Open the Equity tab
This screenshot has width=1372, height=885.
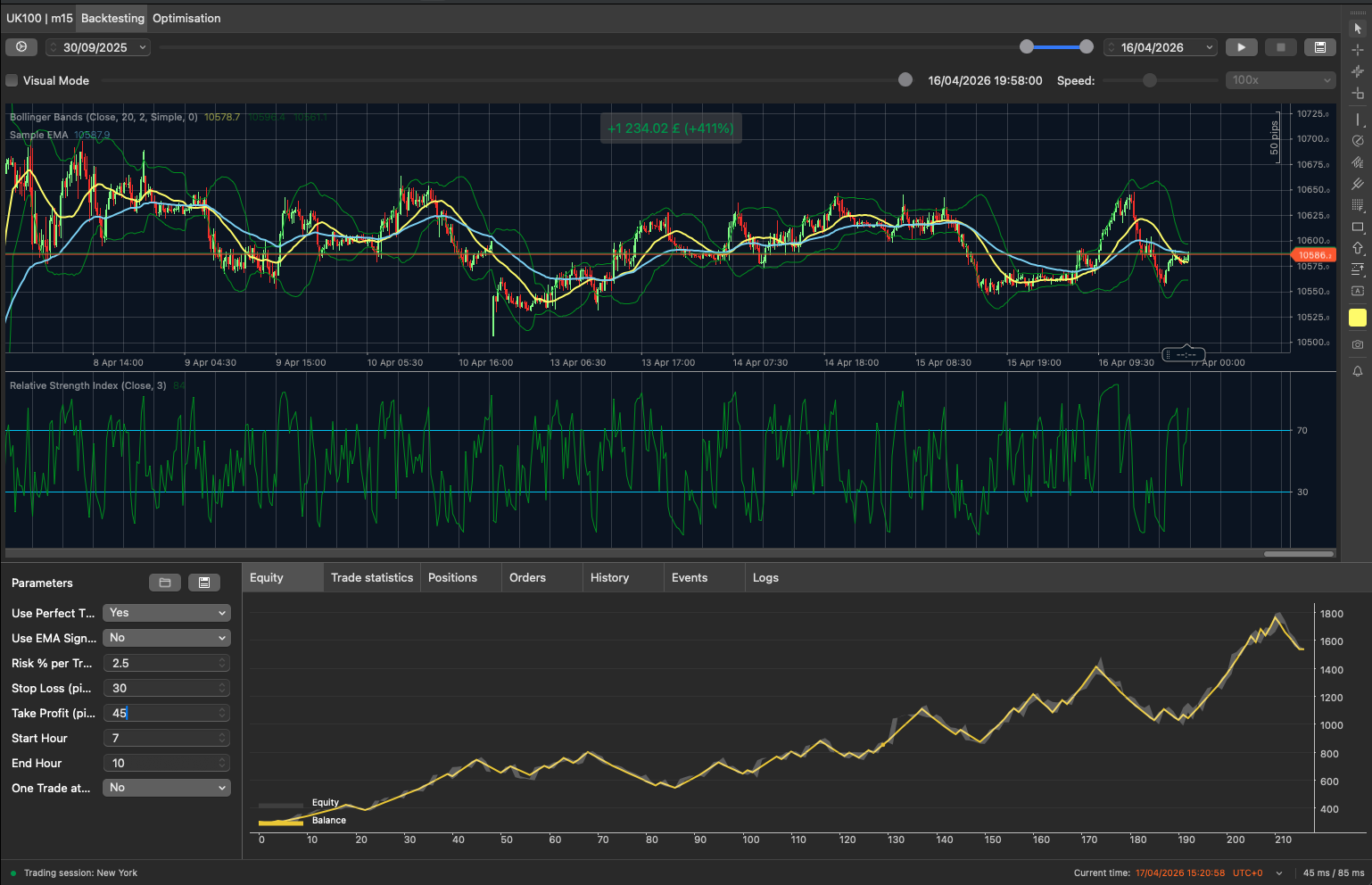pyautogui.click(x=283, y=578)
